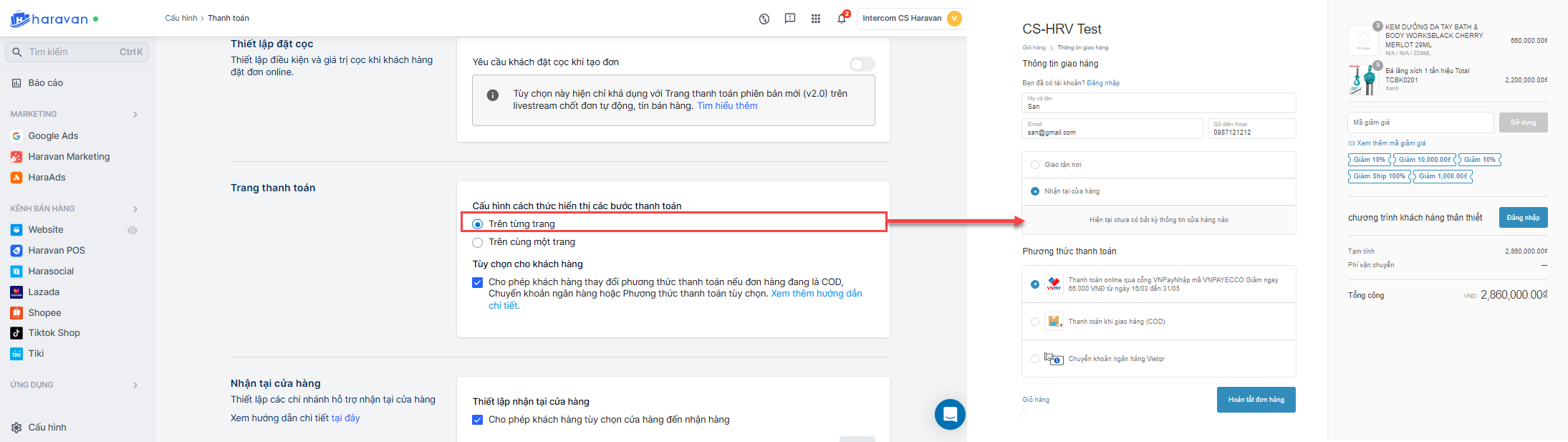Viewport: 1568px width, 442px height.
Task: Expand the KÊNH BÁN HÀNG section
Action: [x=135, y=209]
